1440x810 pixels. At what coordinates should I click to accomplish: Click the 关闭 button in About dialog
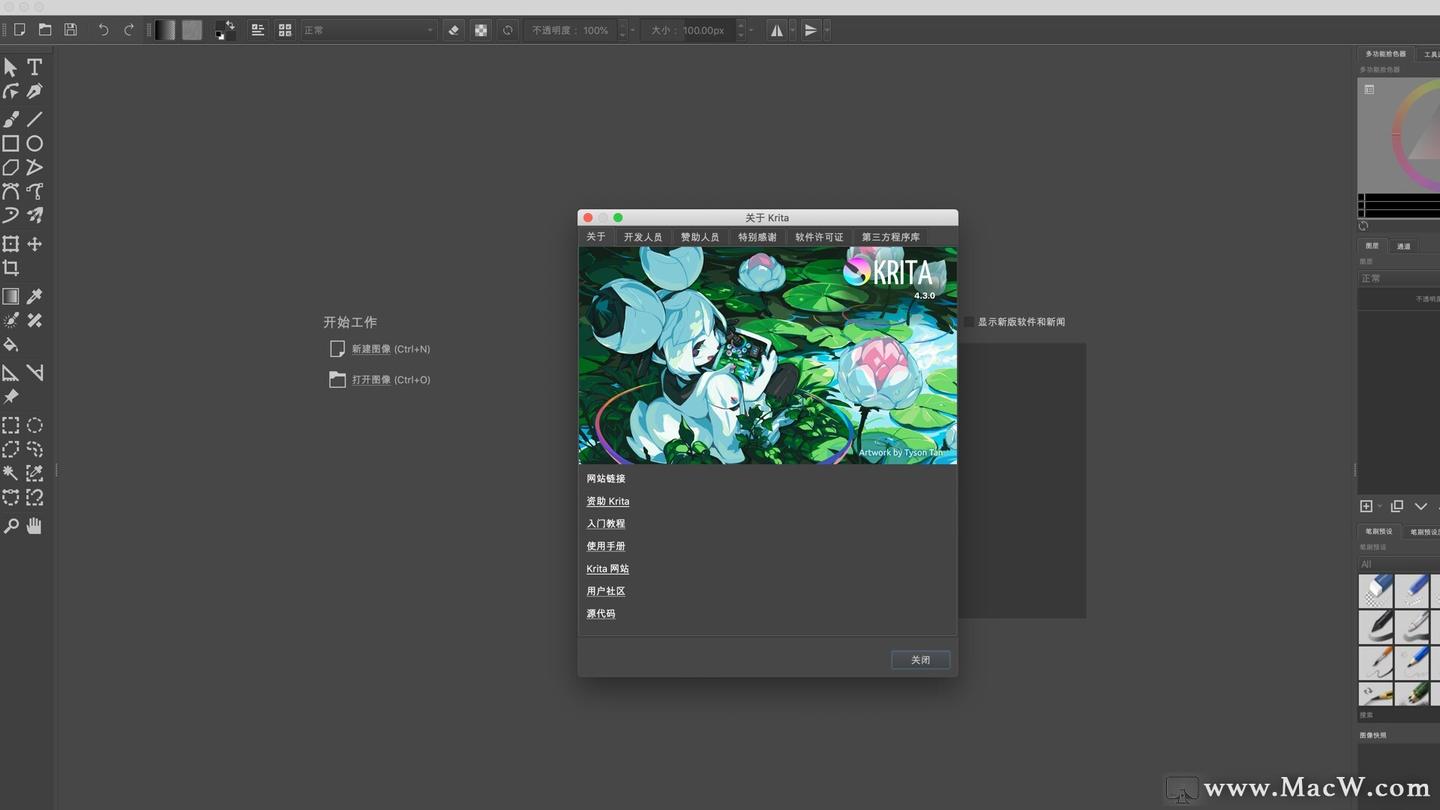(x=921, y=660)
